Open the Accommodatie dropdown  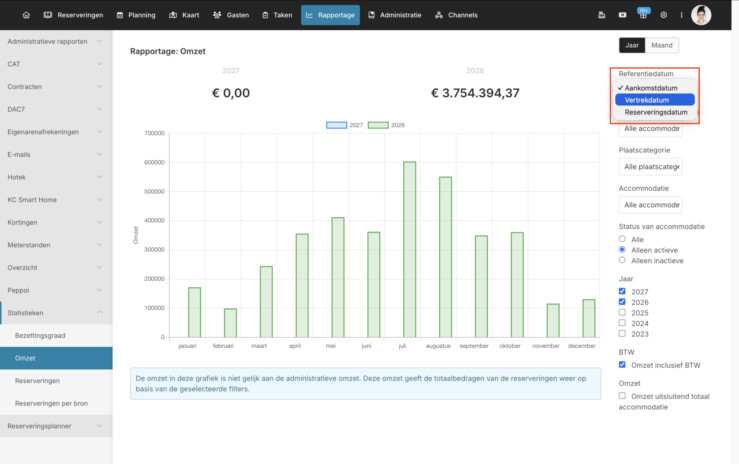[x=650, y=205]
